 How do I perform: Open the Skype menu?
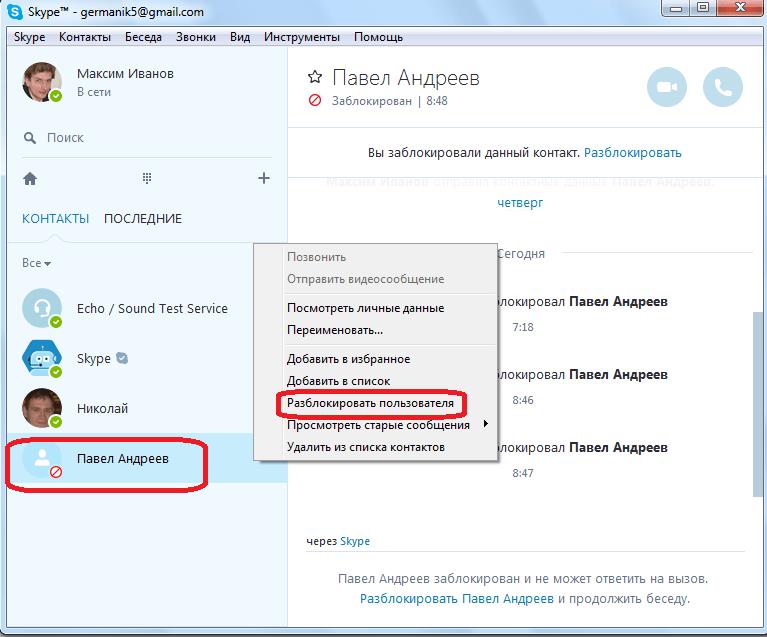(x=29, y=37)
